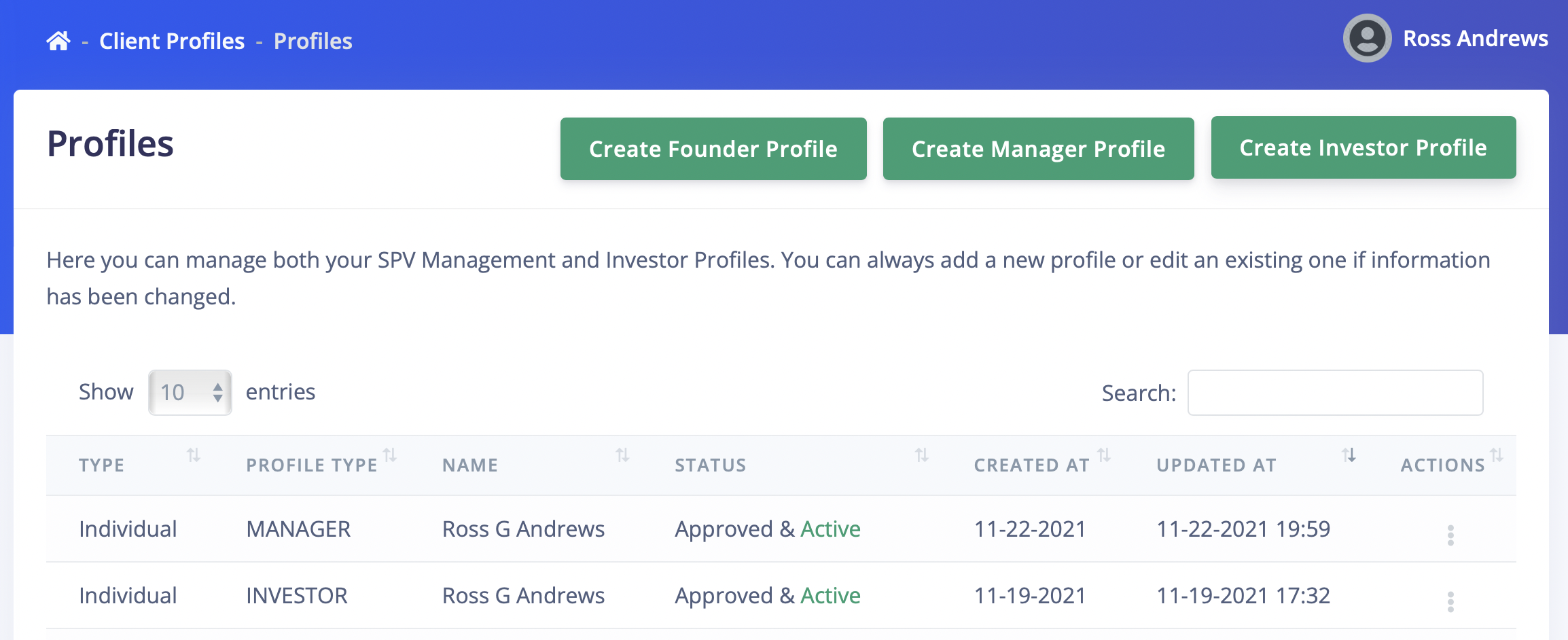Sort table by Status column arrows
The image size is (1568, 640).
[x=921, y=455]
